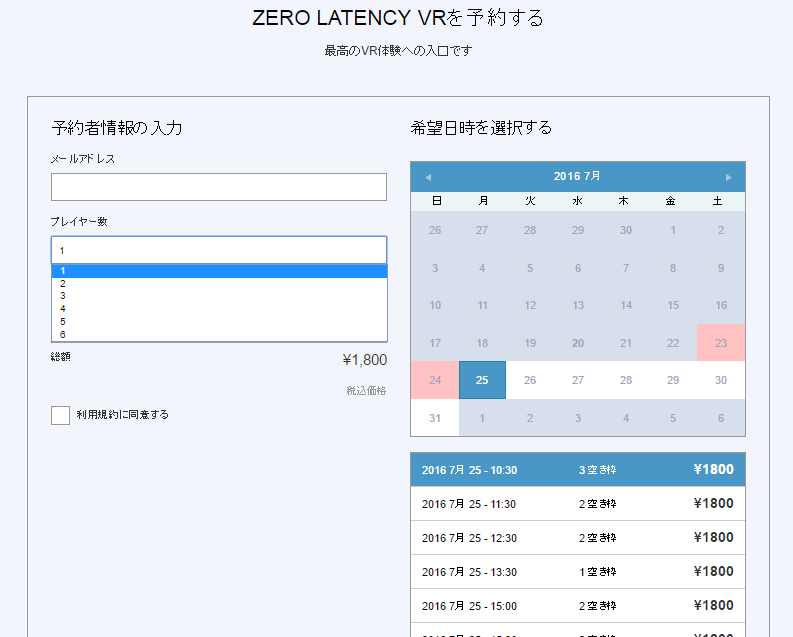
Task: Tick the 利用規約に同意する checkbox
Action: (x=60, y=415)
